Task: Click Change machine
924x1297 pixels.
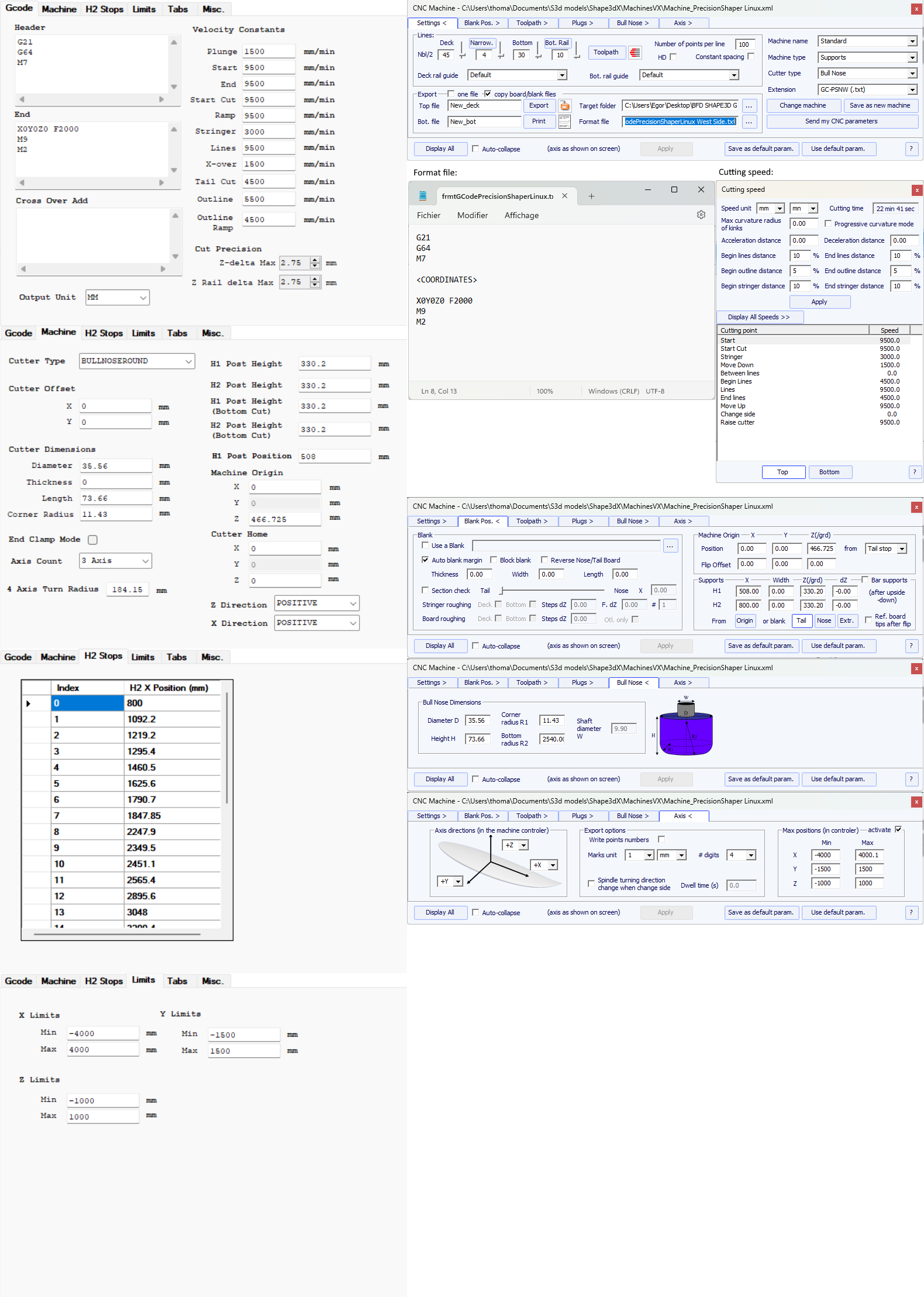Action: point(802,106)
